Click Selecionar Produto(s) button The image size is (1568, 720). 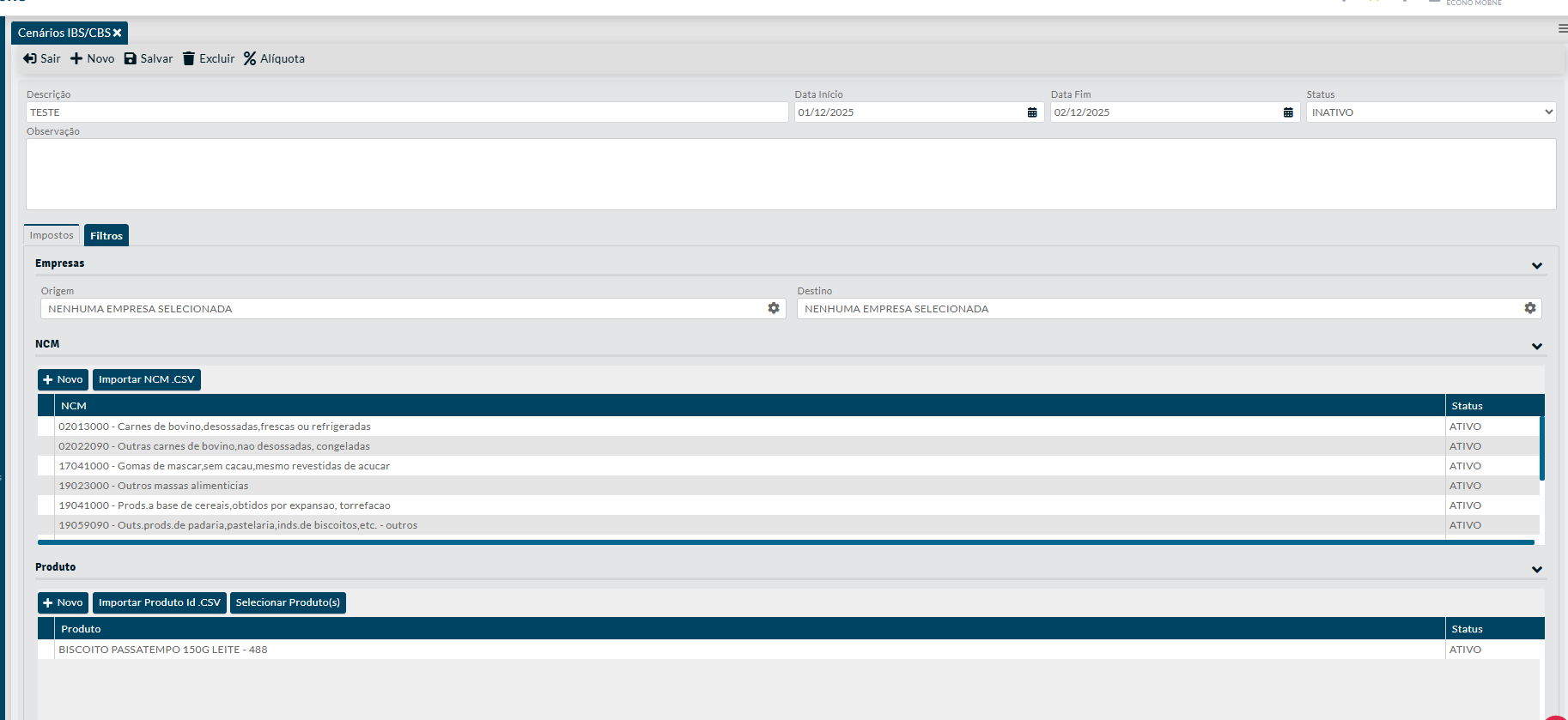[x=288, y=602]
